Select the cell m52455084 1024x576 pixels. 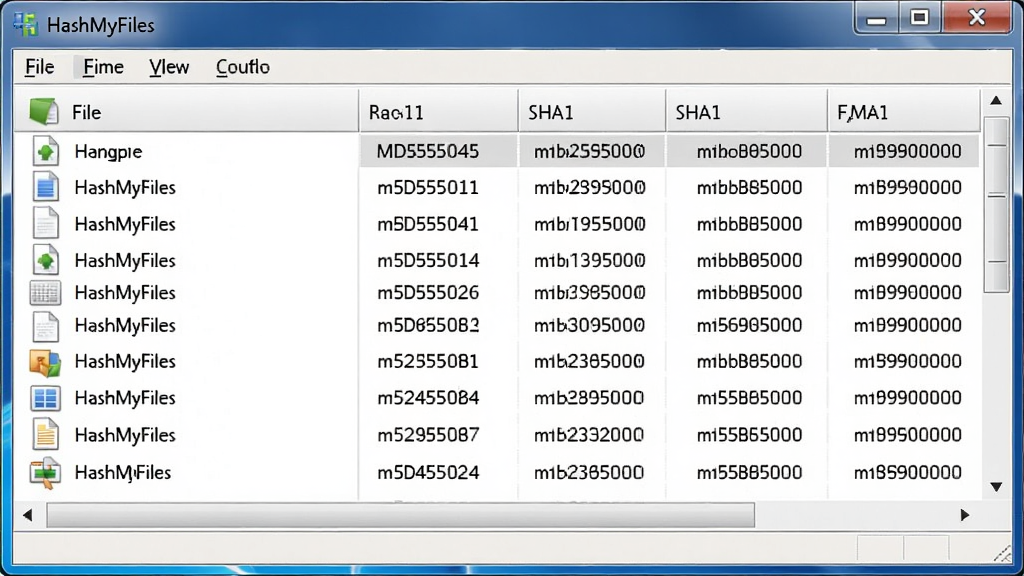click(428, 398)
